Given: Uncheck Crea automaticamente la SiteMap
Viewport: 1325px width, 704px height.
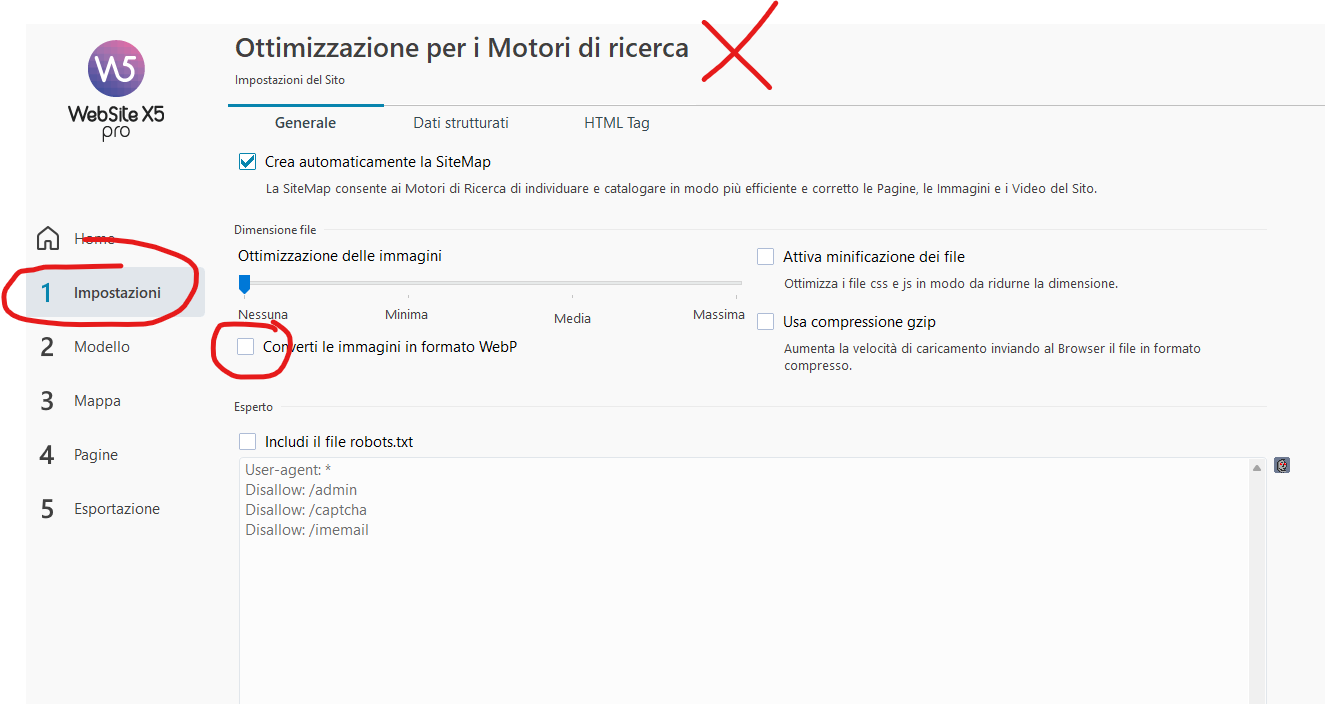Looking at the screenshot, I should (248, 162).
